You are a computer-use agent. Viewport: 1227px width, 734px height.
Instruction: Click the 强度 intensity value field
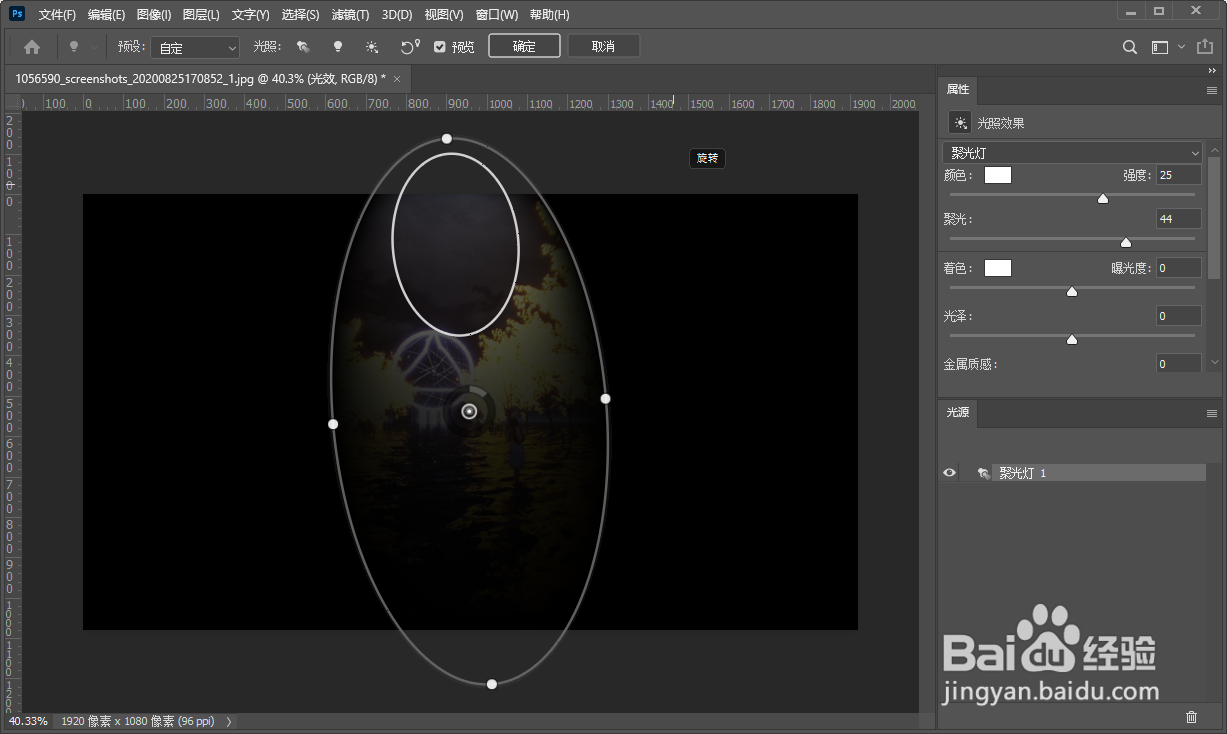[x=1178, y=175]
